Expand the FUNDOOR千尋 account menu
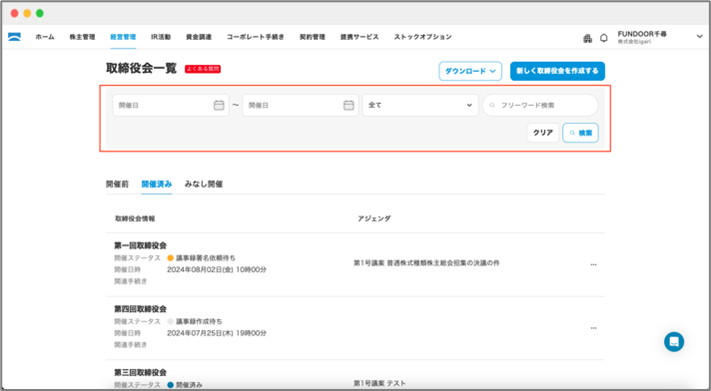Image resolution: width=711 pixels, height=391 pixels. pyautogui.click(x=699, y=37)
